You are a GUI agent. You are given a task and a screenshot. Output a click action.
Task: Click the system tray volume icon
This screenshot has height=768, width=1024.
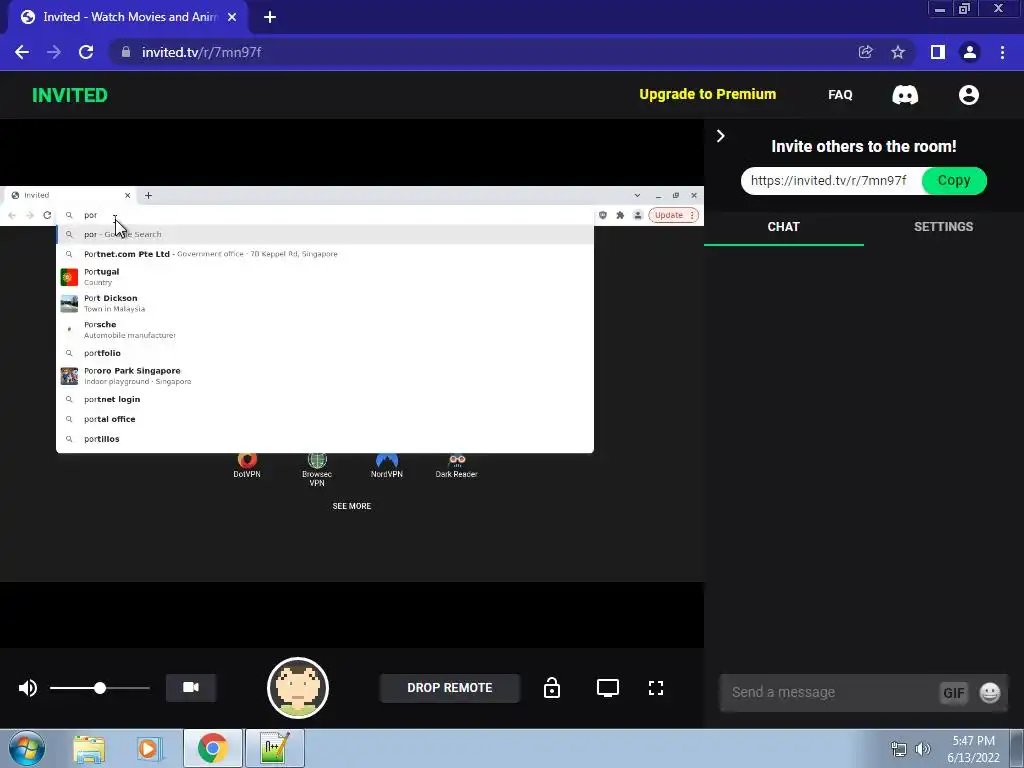point(922,749)
